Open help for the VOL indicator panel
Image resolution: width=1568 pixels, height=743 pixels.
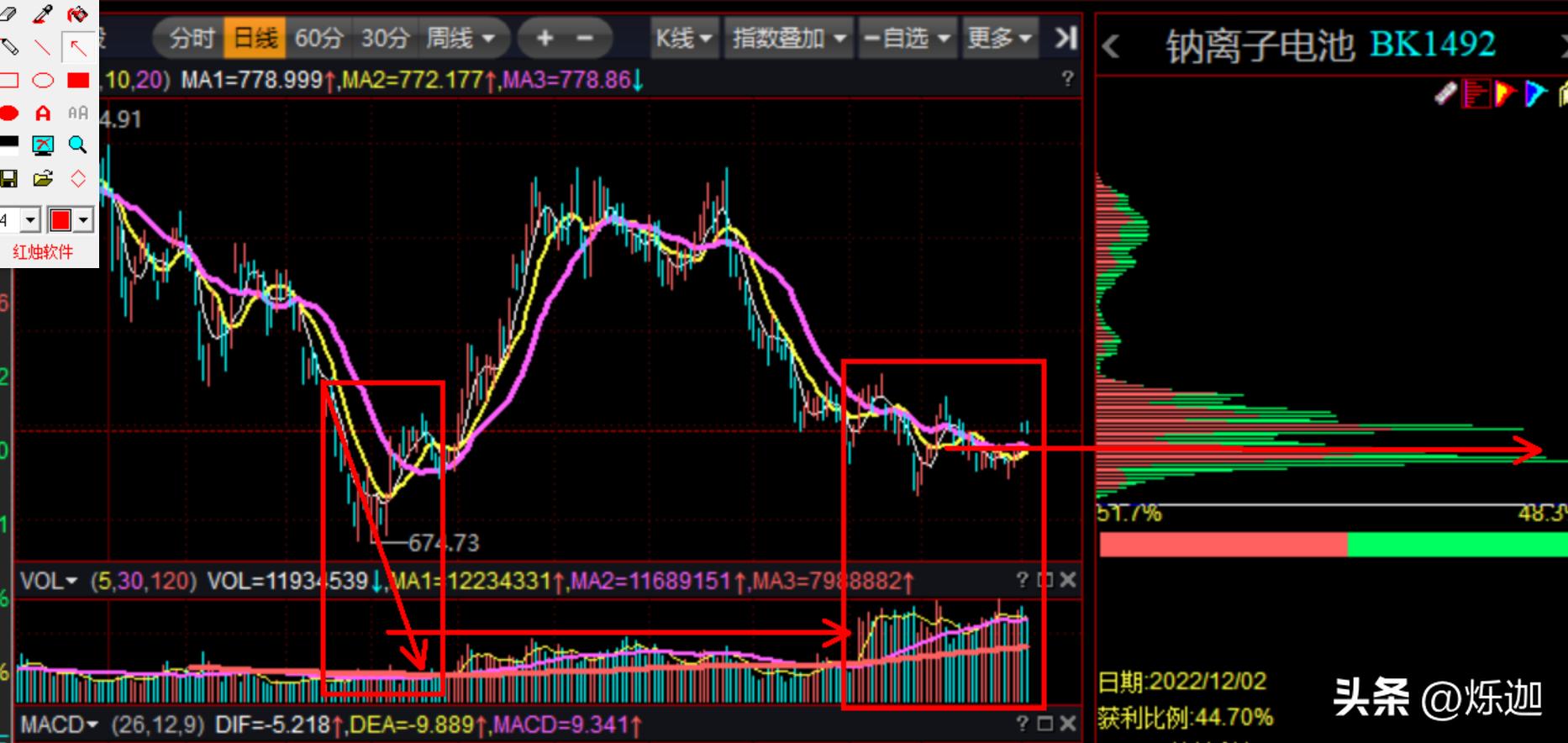1022,580
